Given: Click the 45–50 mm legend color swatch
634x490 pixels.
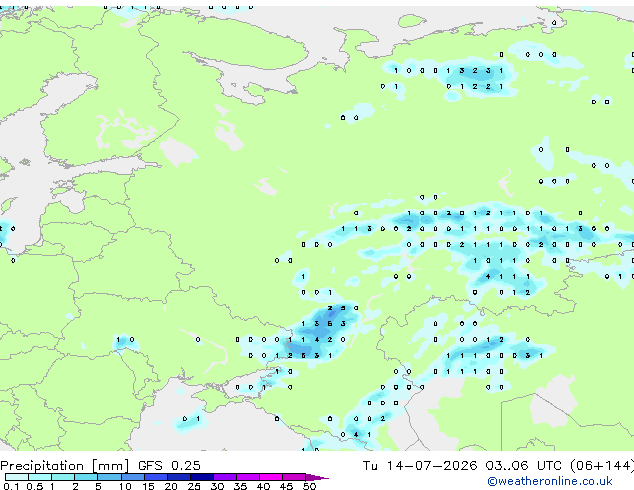Looking at the screenshot, I should coord(294,477).
